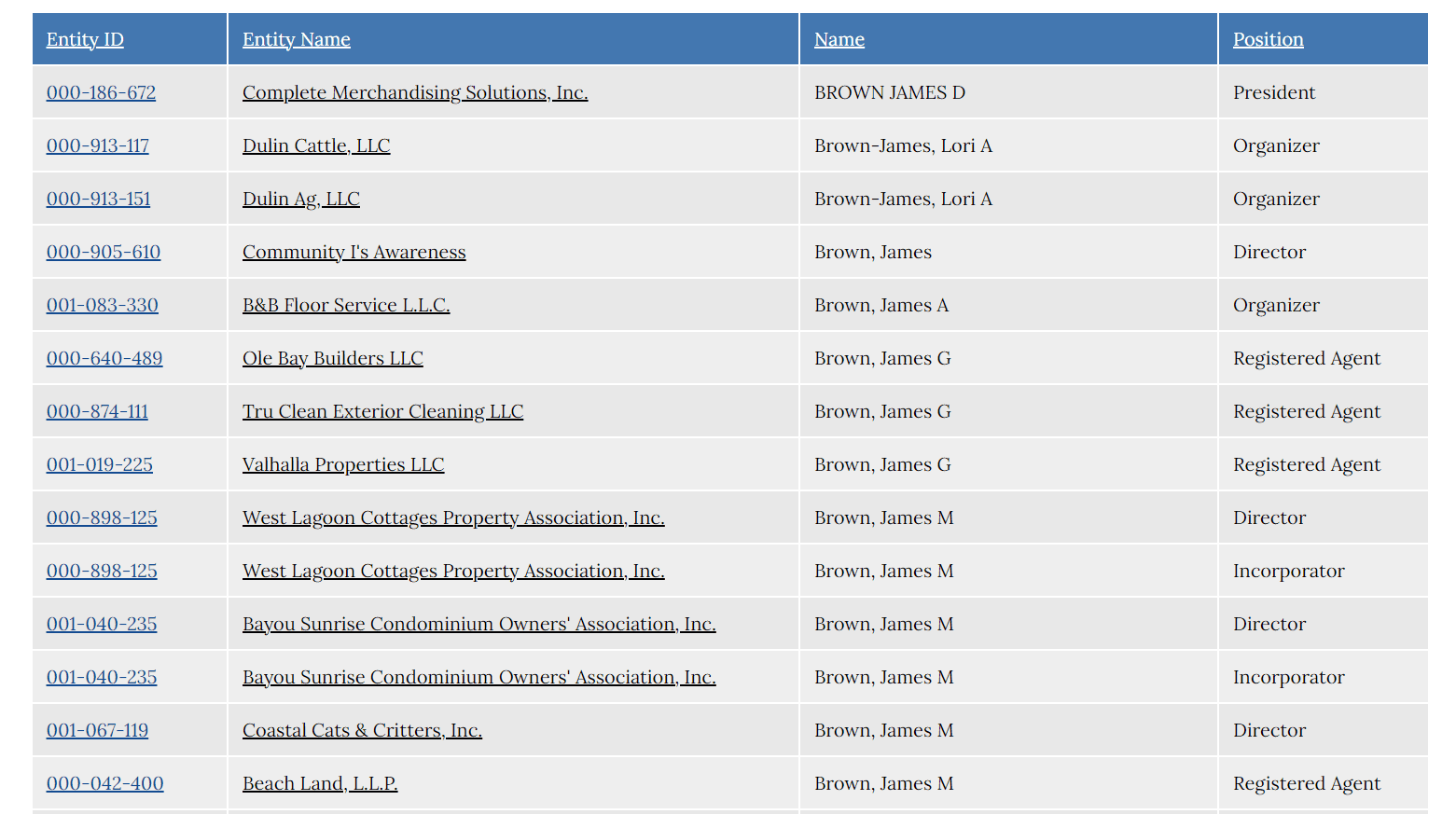Click entity ID 000-913-151
Image resolution: width=1456 pixels, height=814 pixels.
click(98, 199)
